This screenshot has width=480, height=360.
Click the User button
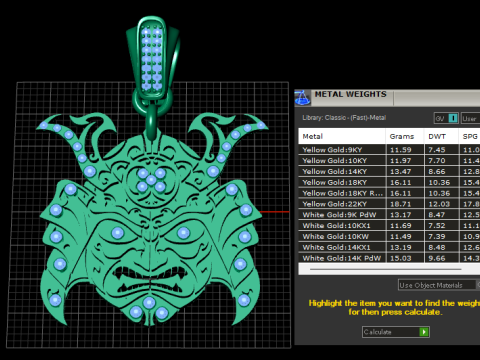(470, 118)
